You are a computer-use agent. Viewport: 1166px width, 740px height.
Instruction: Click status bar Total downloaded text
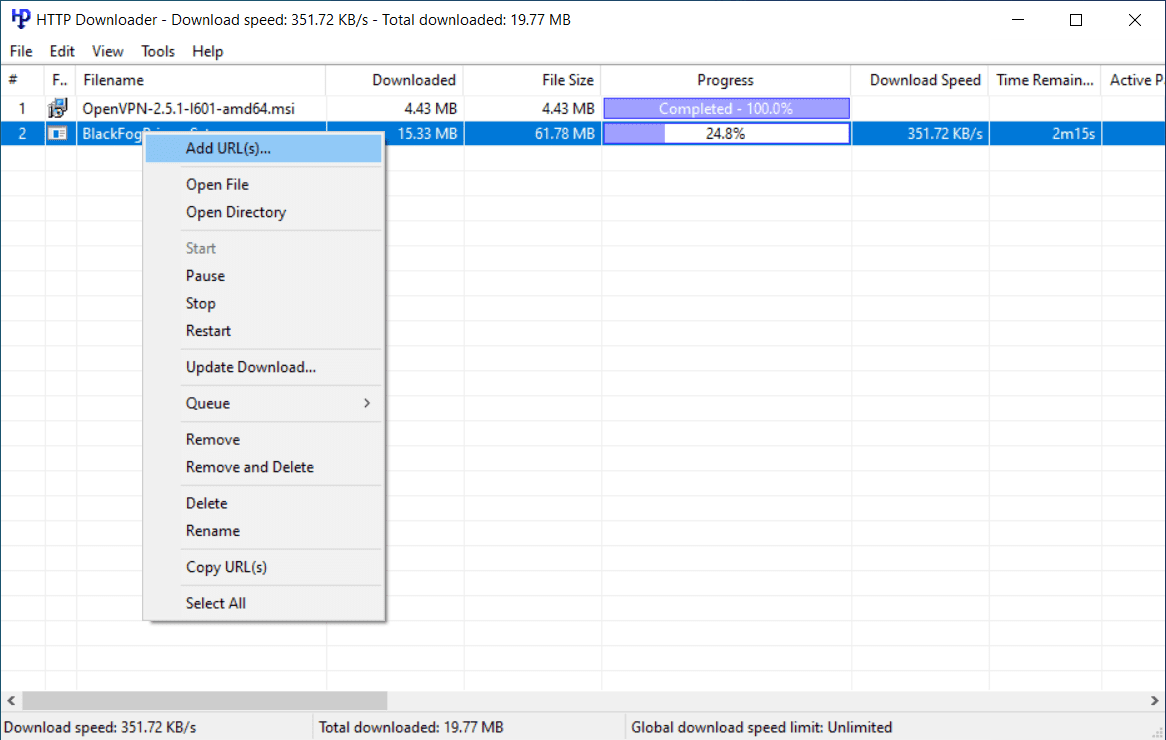click(411, 727)
